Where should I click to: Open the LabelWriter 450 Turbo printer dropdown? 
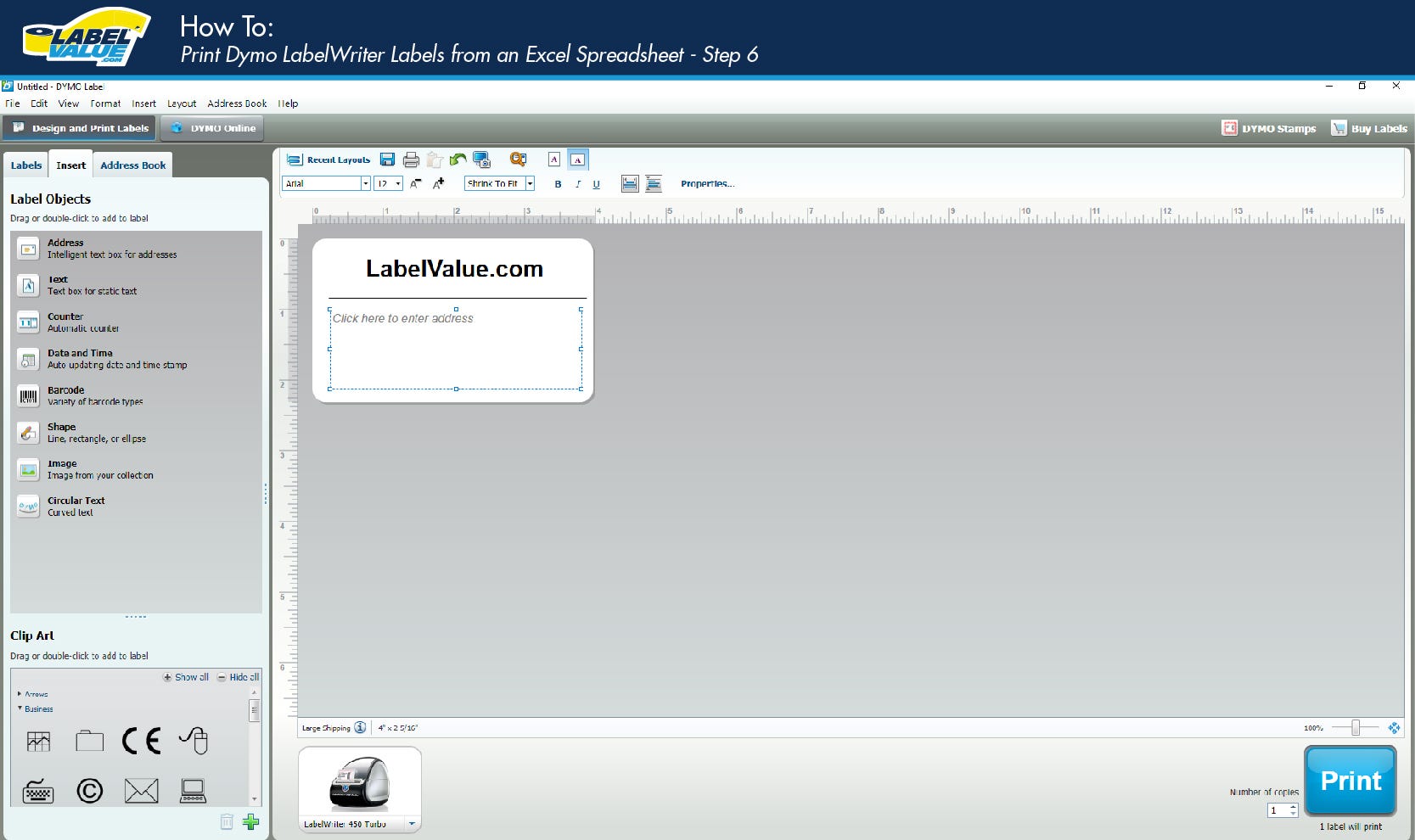(x=412, y=824)
